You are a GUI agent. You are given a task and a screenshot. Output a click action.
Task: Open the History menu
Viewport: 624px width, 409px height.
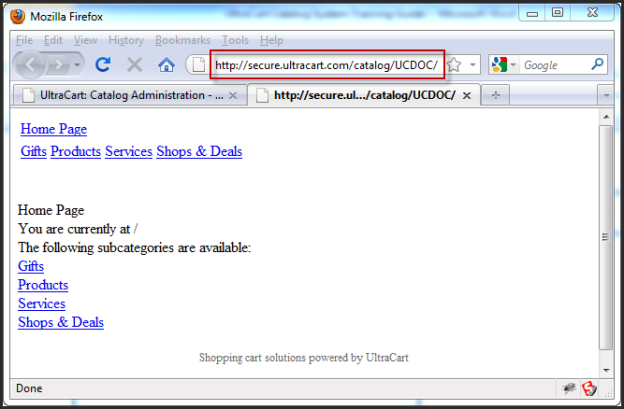(x=126, y=40)
